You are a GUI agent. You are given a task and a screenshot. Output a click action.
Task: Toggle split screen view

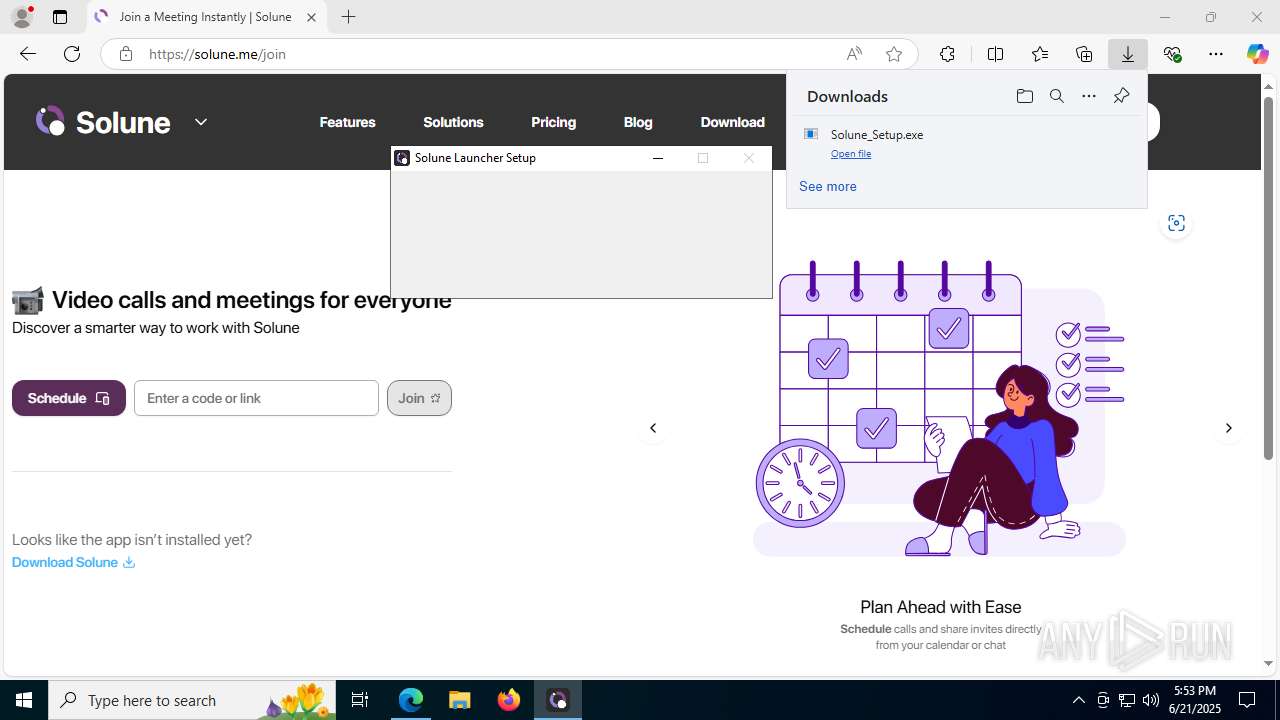coord(995,54)
